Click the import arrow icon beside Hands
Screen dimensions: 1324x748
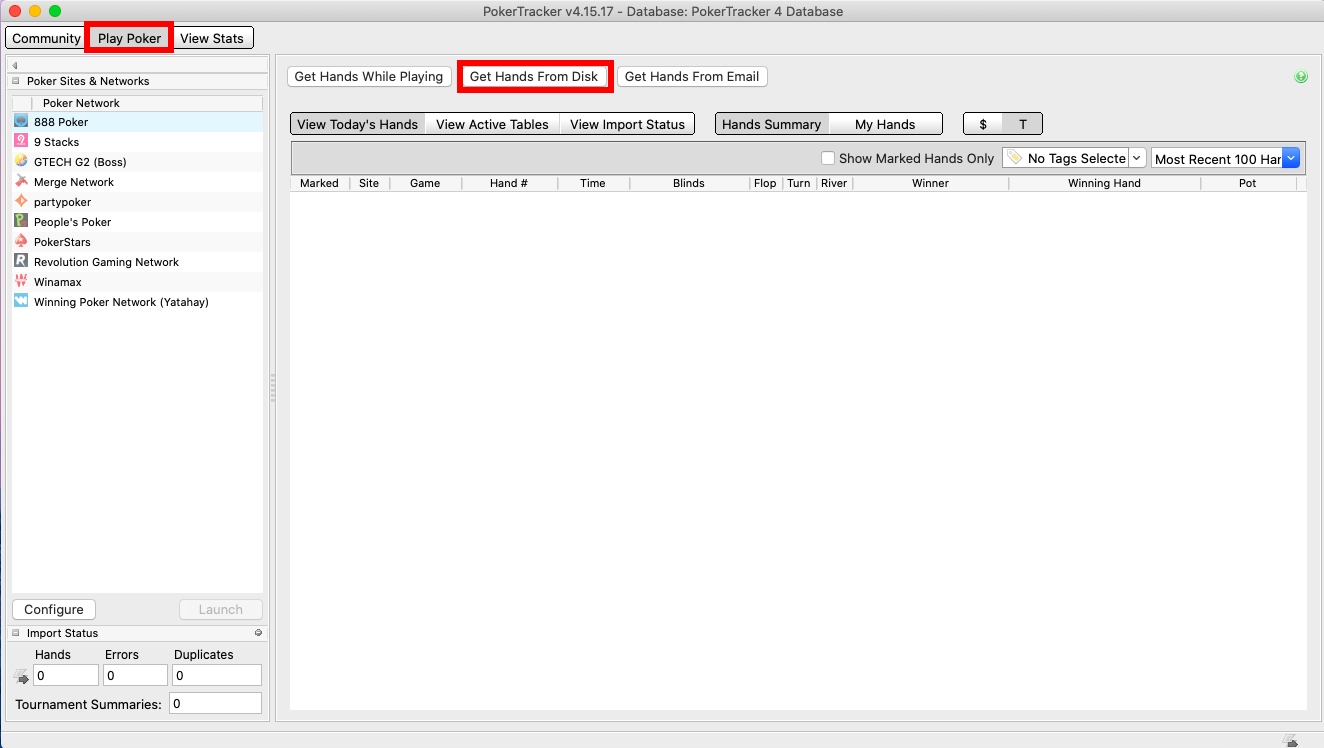[21, 676]
